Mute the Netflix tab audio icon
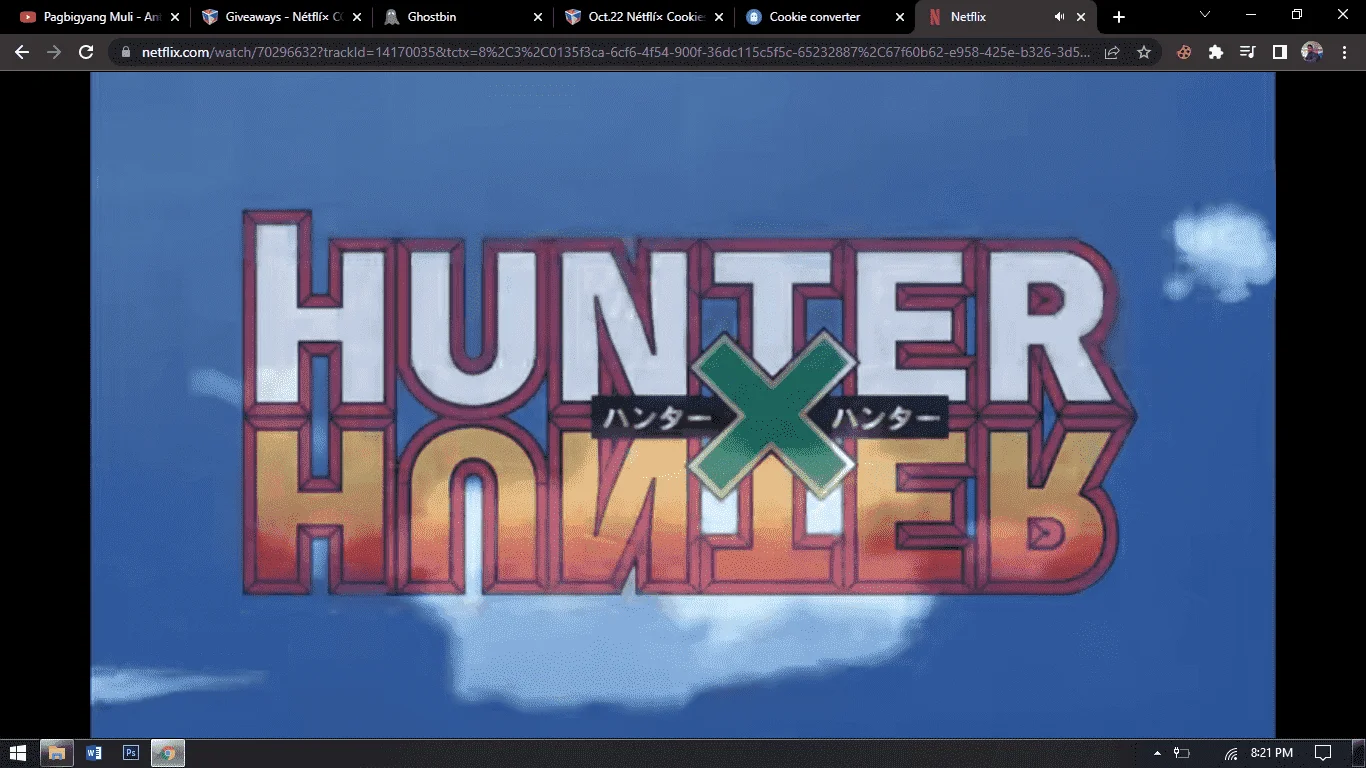1366x768 pixels. point(1059,17)
